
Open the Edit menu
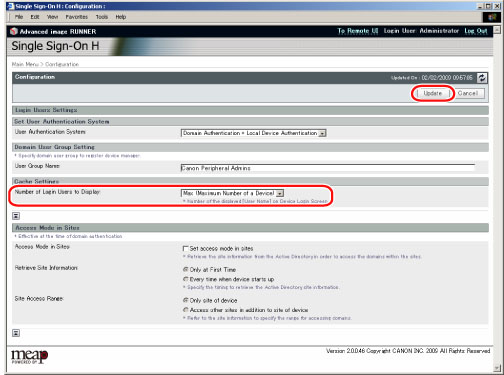pyautogui.click(x=35, y=17)
